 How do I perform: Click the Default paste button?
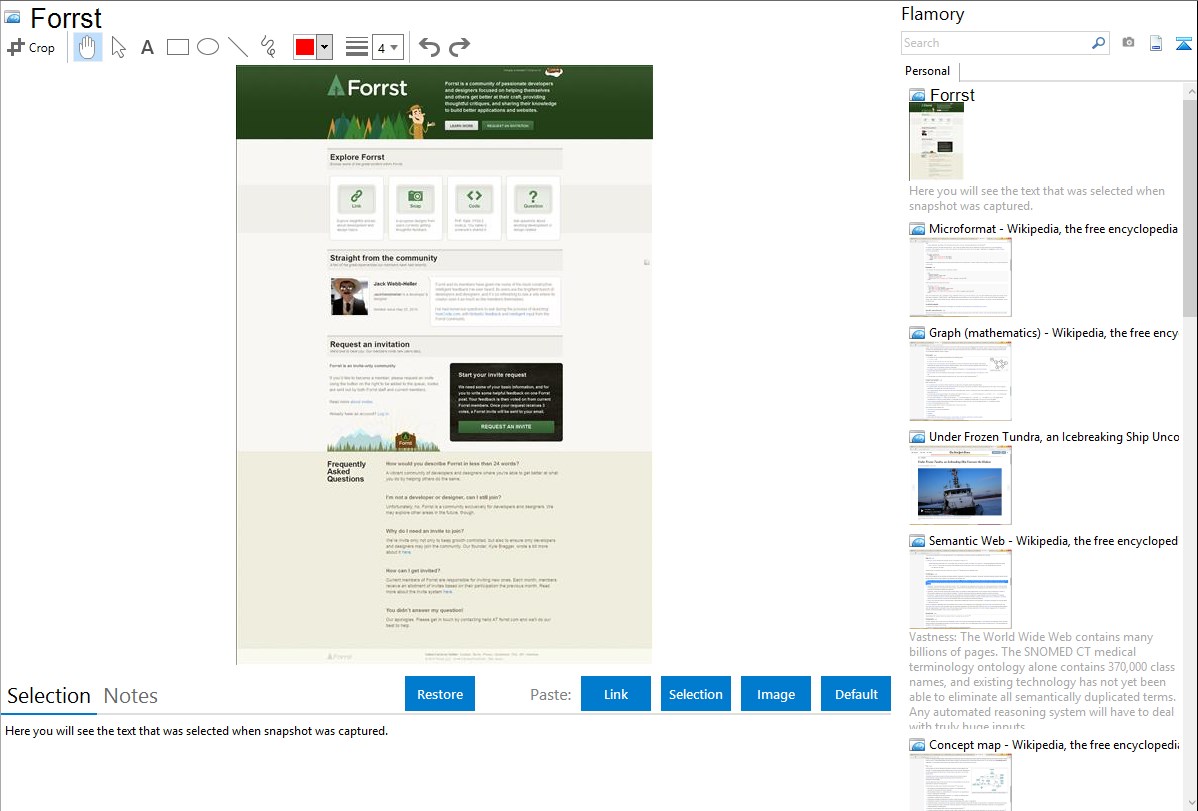pos(856,694)
